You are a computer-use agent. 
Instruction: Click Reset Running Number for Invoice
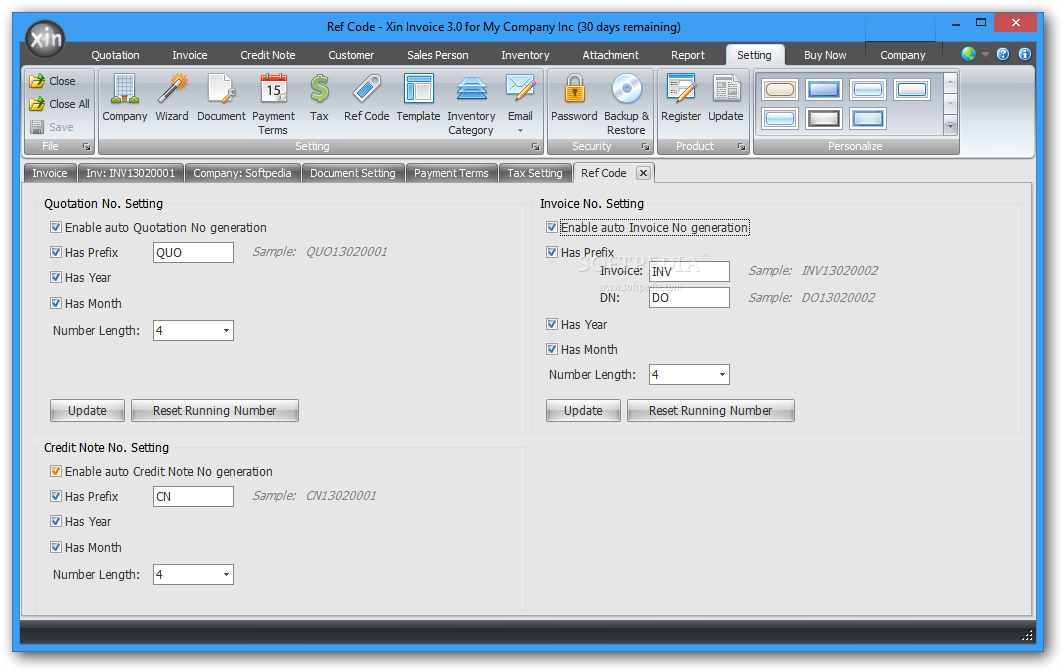(x=710, y=411)
